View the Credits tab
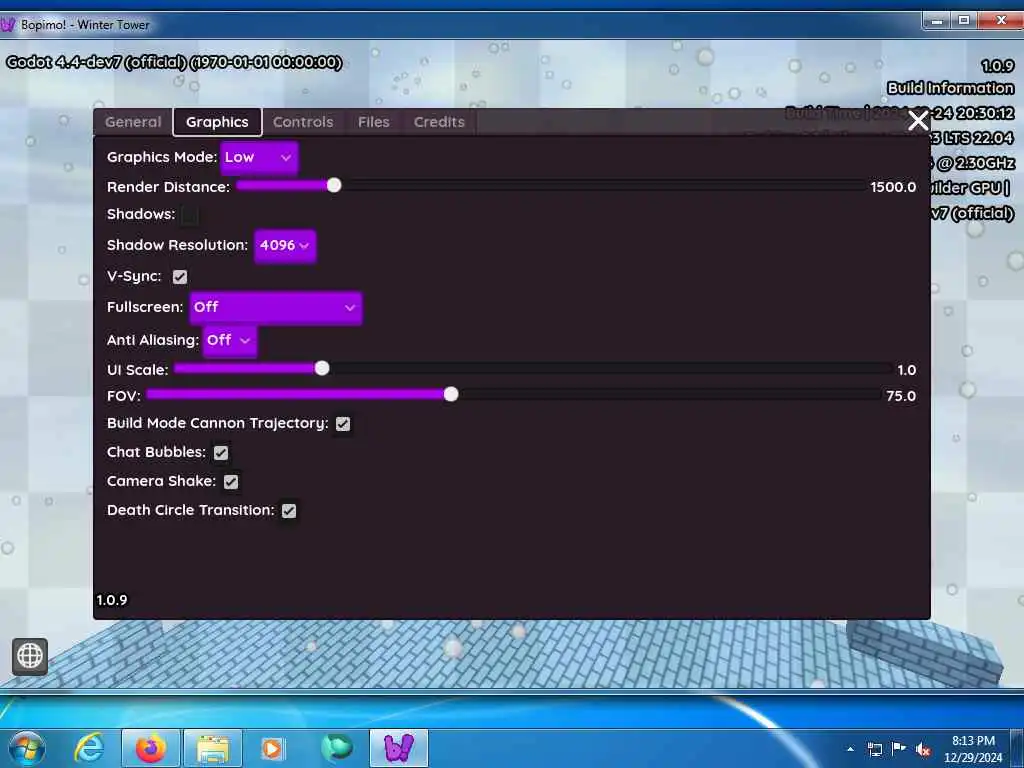Viewport: 1024px width, 768px height. [440, 122]
